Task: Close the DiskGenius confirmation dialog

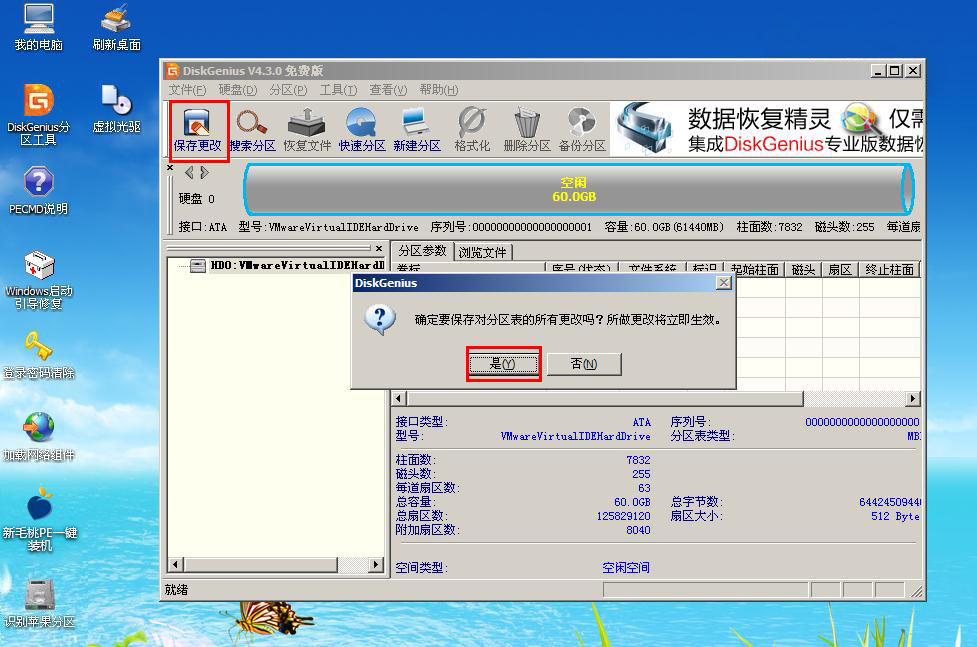Action: click(723, 283)
